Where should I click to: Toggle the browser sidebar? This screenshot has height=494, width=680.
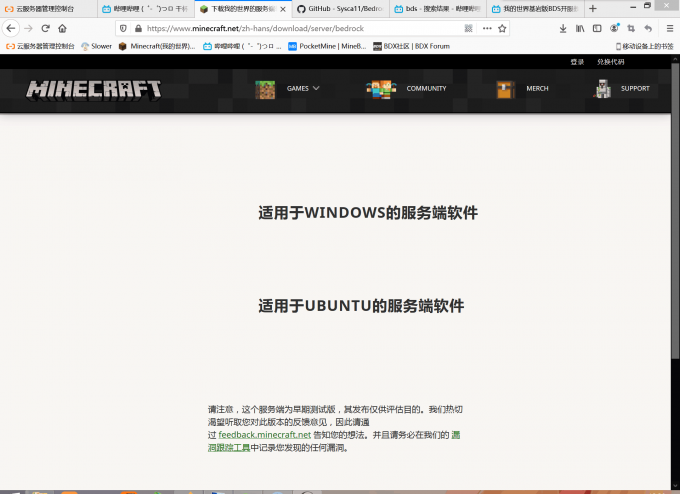[x=597, y=29]
